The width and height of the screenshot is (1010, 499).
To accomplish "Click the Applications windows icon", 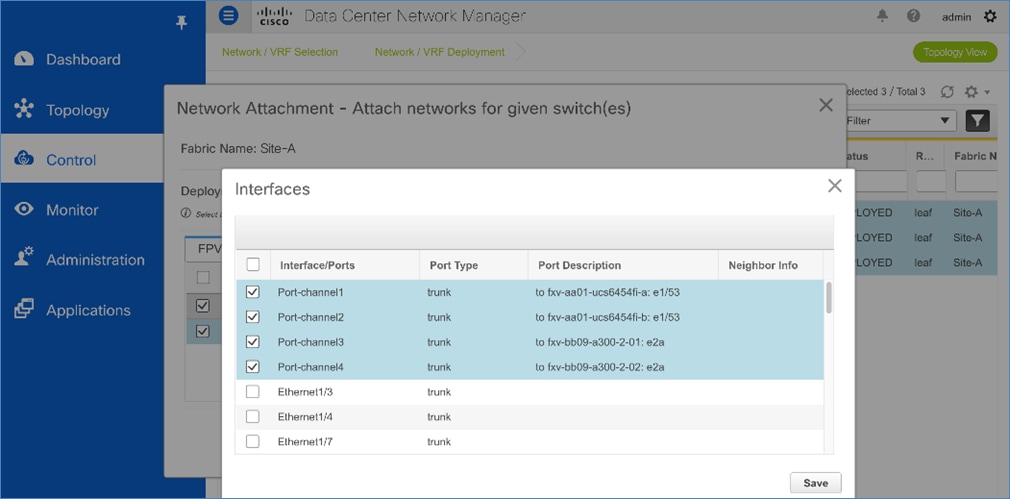I will pos(24,309).
